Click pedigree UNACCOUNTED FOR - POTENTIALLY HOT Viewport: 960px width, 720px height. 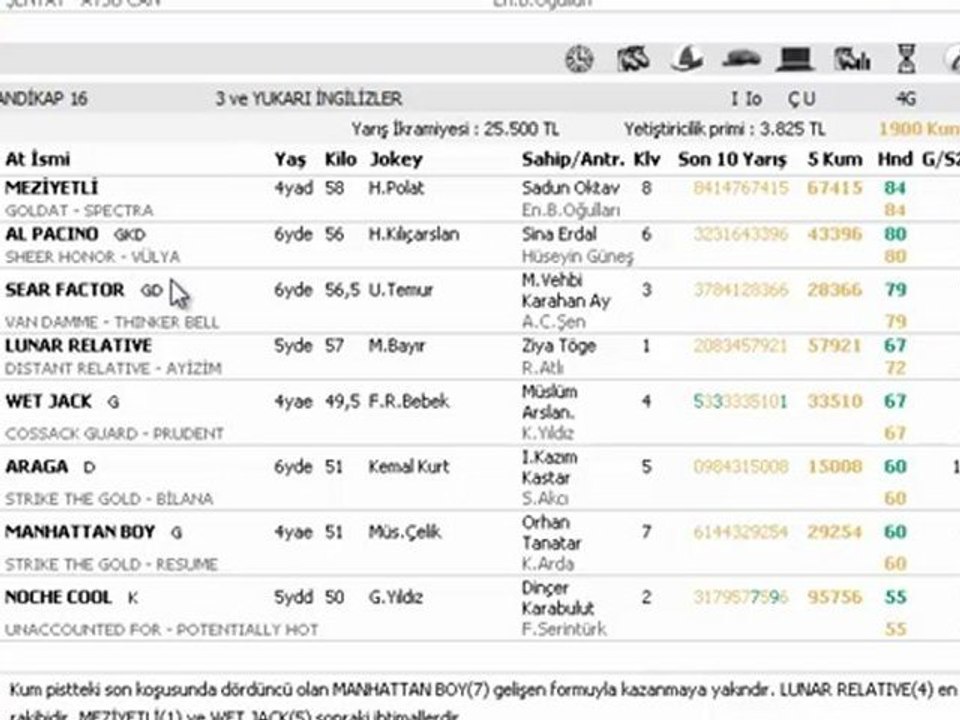pyautogui.click(x=161, y=629)
